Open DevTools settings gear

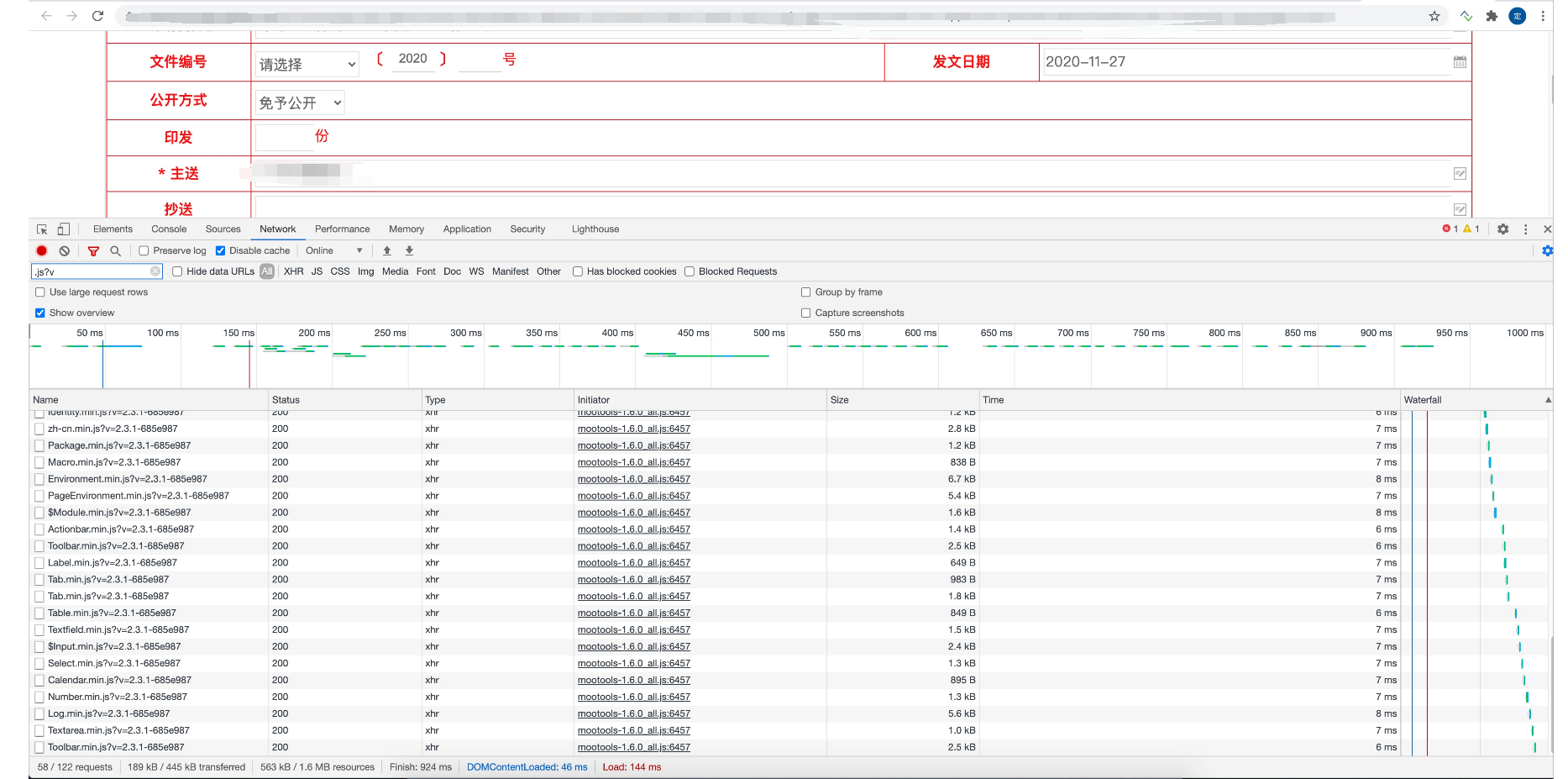click(x=1503, y=229)
